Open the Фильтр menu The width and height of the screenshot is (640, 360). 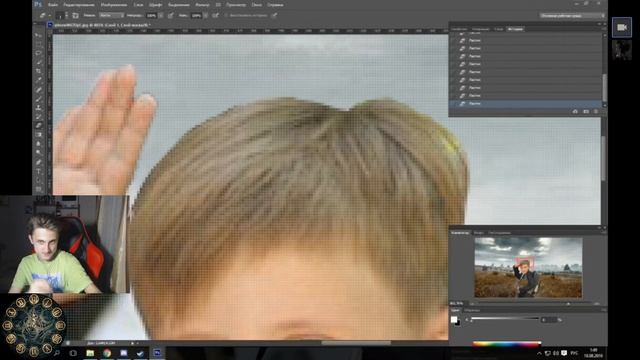202,5
